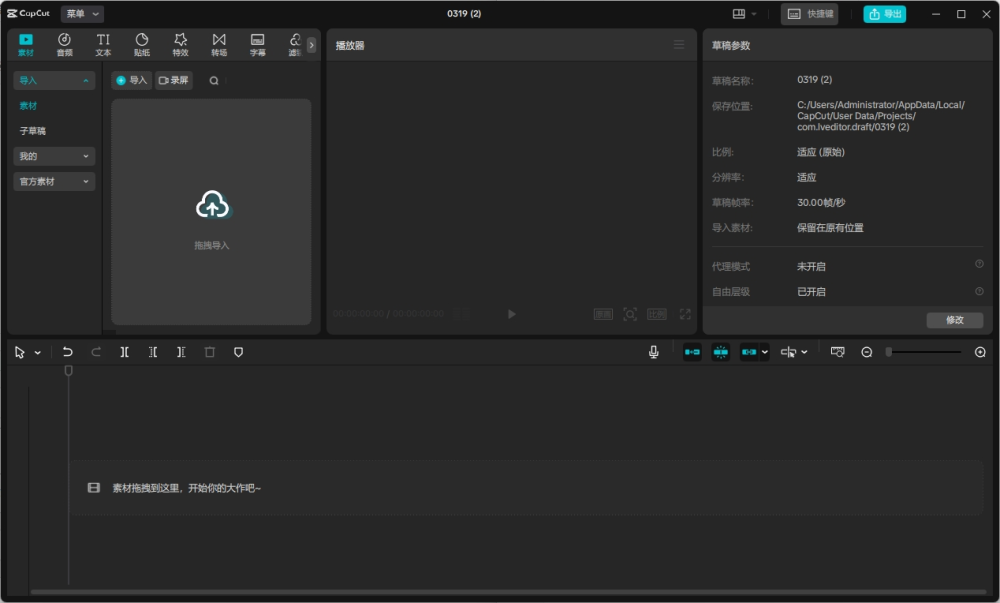Open the 字幕 captions panel
The height and width of the screenshot is (603, 1000).
click(x=256, y=43)
